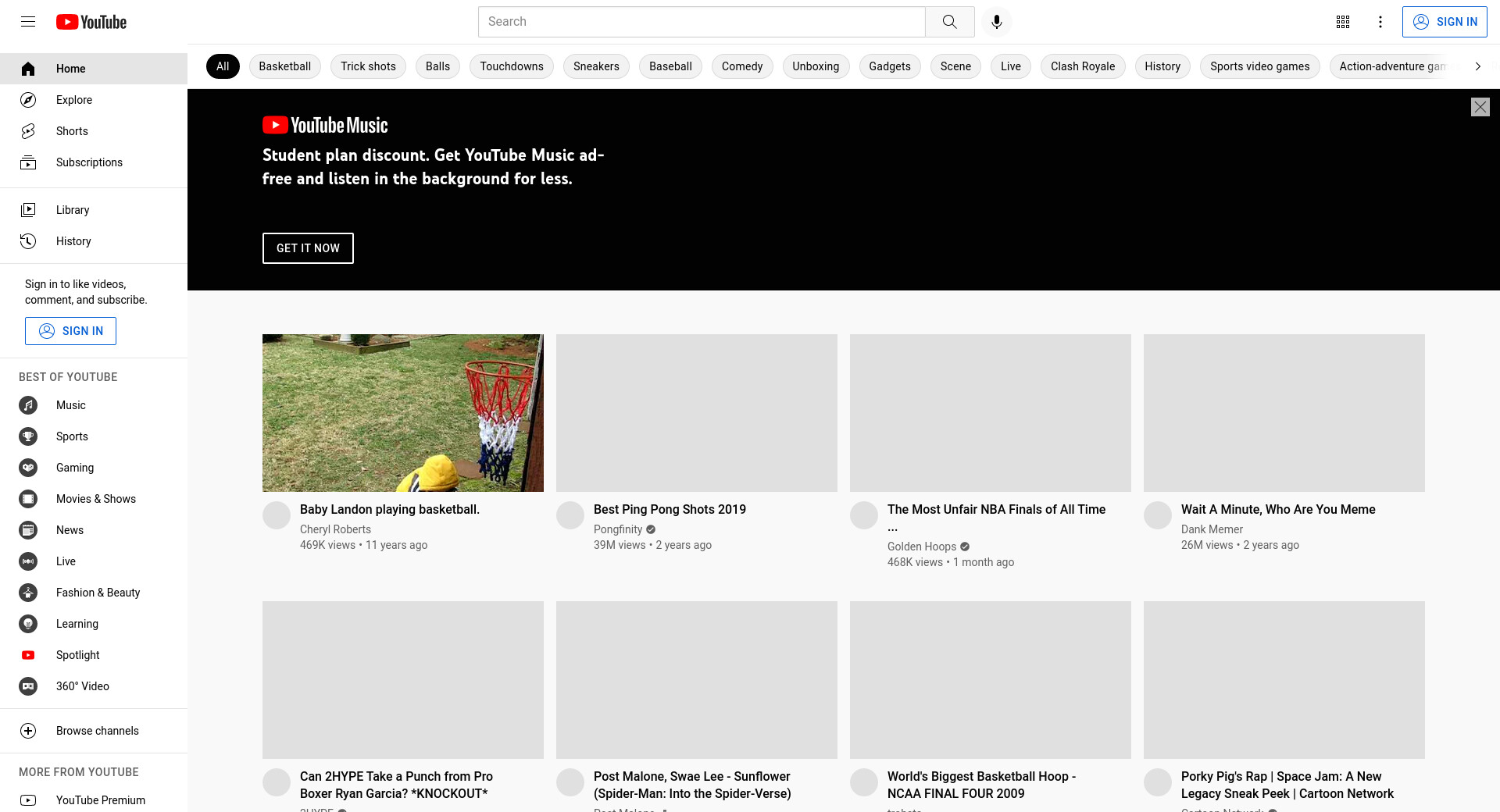Close the YouTube Music banner
1500x812 pixels.
point(1480,107)
